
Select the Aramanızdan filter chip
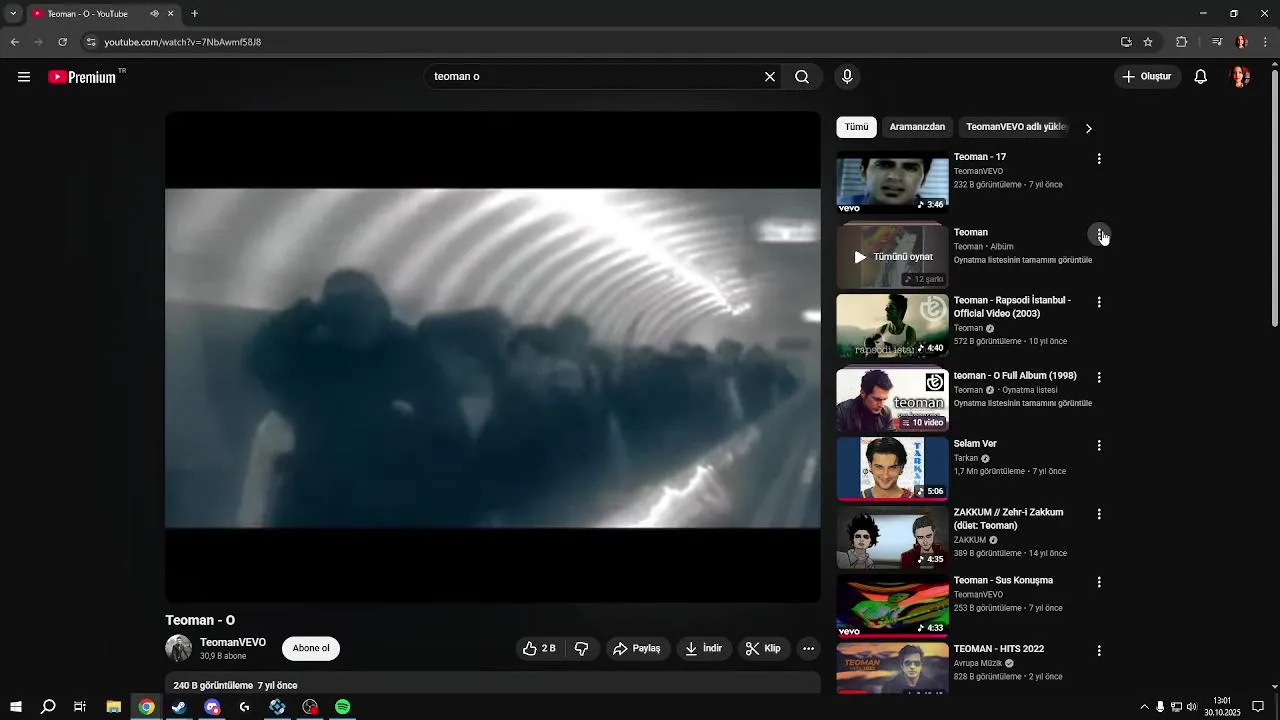[x=917, y=127]
